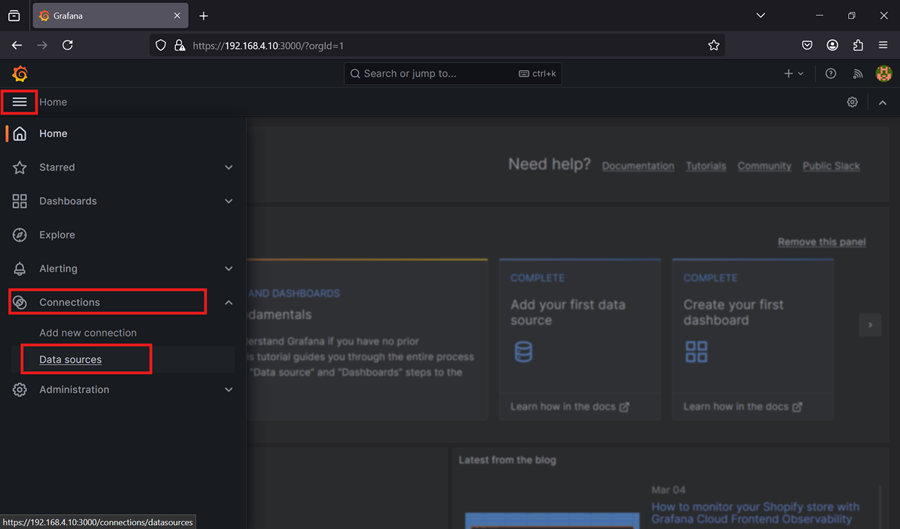Expand the Administration section chevron
Viewport: 900px width, 529px height.
[228, 390]
